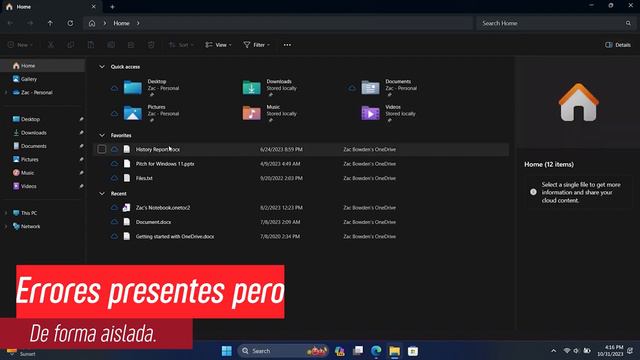Expand Network tree node
The width and height of the screenshot is (640, 360).
tap(6, 227)
